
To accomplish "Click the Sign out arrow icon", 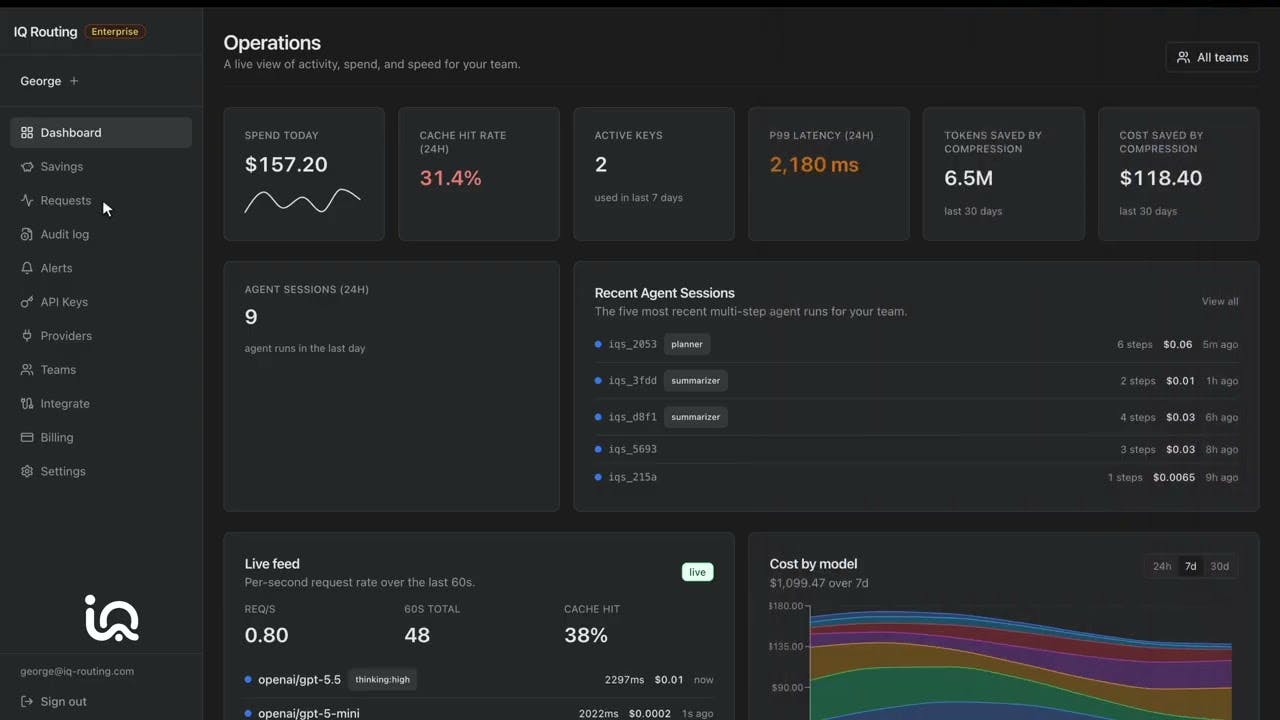I will click(x=27, y=702).
